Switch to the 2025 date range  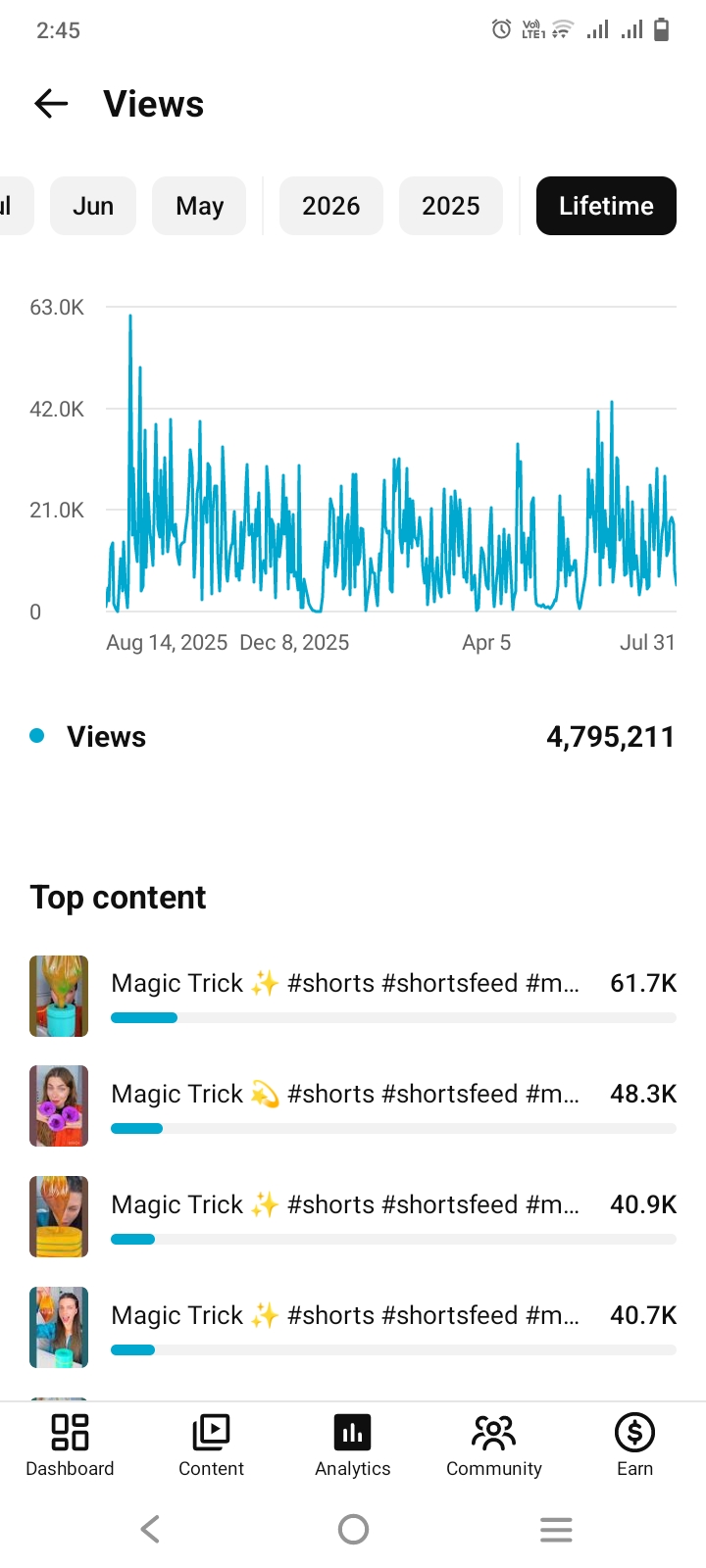pyautogui.click(x=451, y=206)
